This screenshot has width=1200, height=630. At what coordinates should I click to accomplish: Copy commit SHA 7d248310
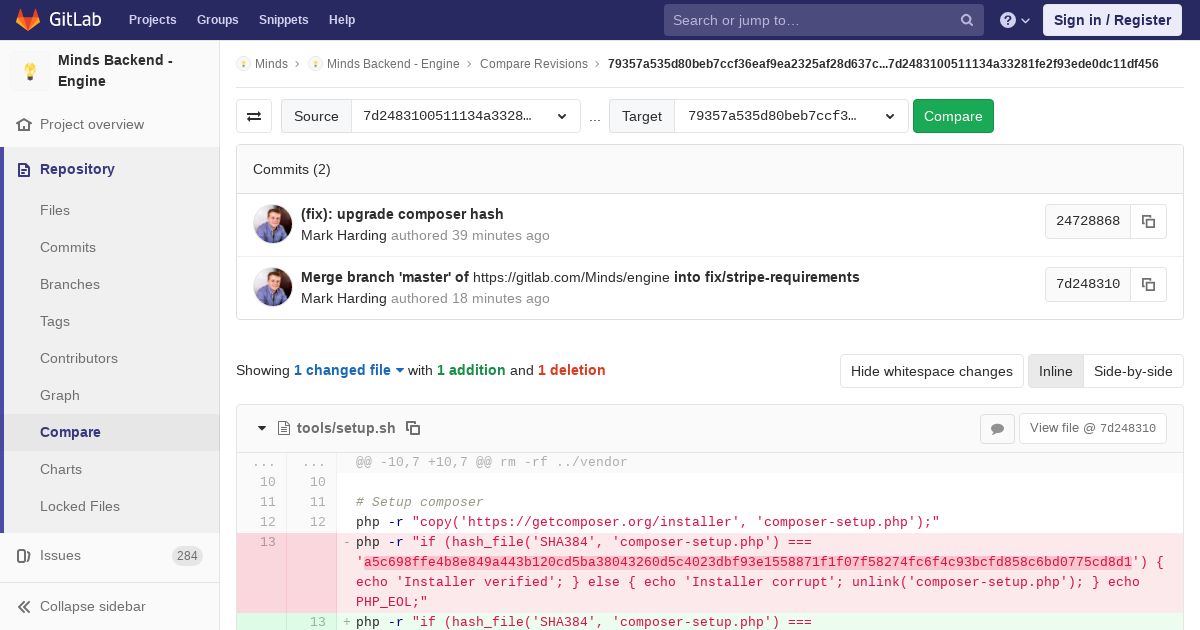[1148, 284]
